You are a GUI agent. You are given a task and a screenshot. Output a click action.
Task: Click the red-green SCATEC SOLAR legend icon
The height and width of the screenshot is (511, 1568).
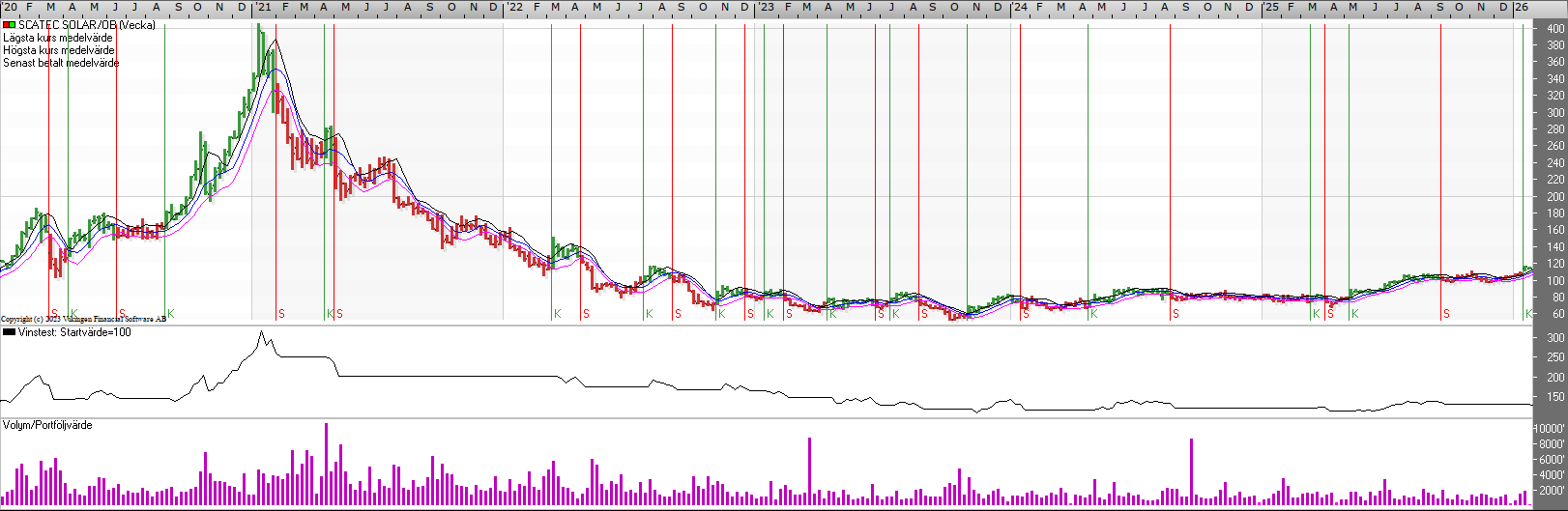(10, 25)
